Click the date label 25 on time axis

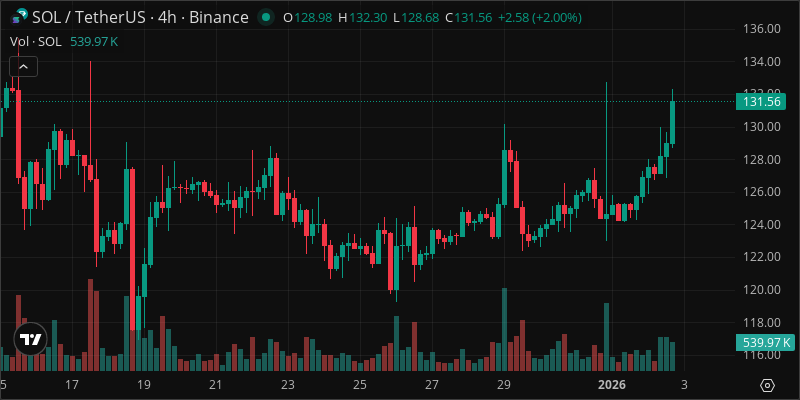pyautogui.click(x=360, y=384)
